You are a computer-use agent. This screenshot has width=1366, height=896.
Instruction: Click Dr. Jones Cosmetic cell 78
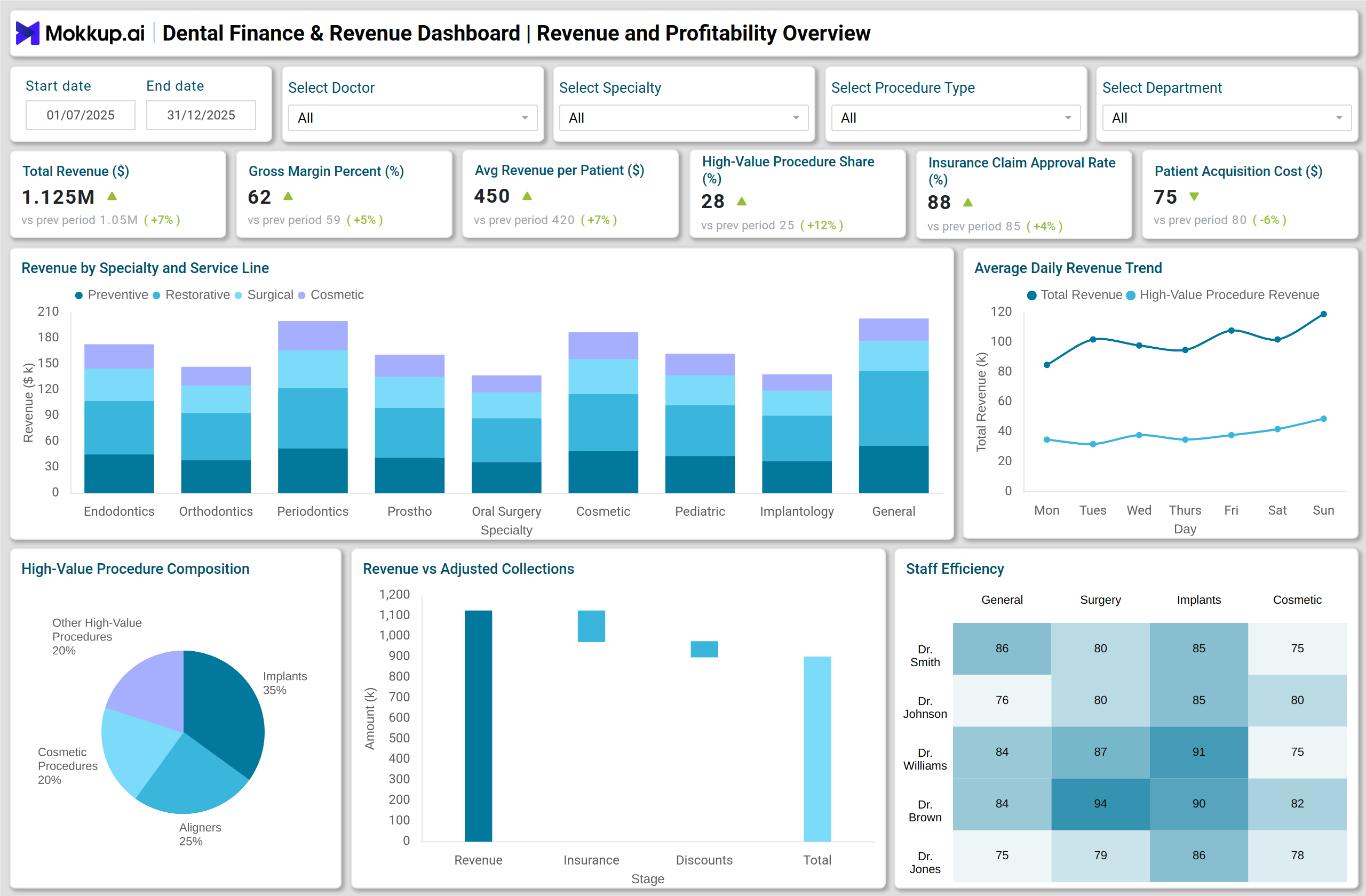[1297, 855]
